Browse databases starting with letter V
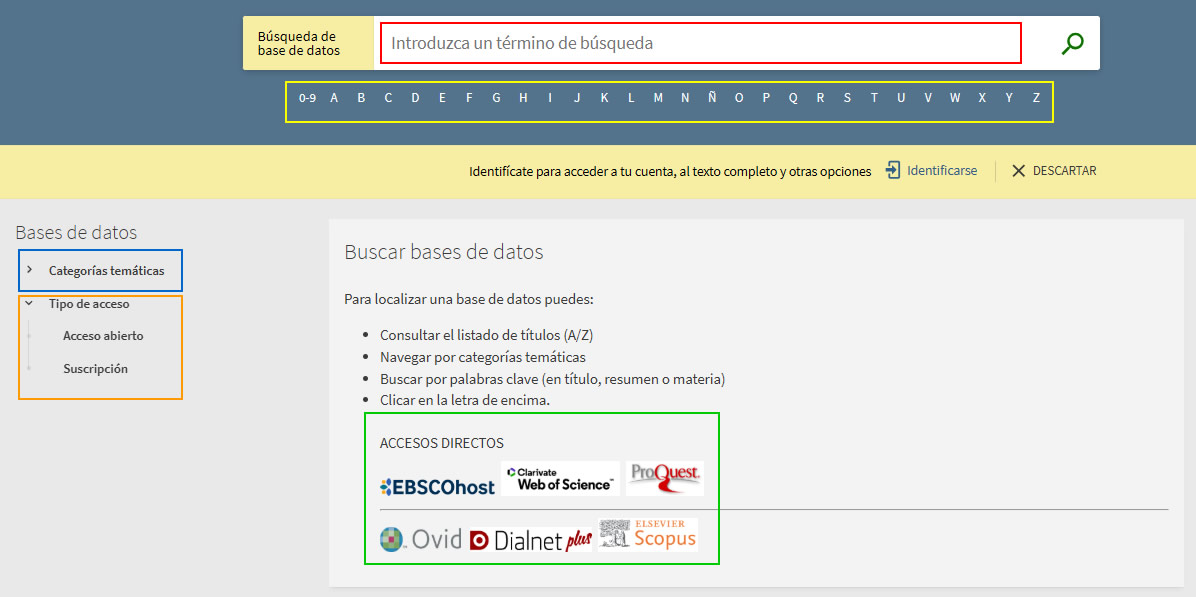1196x597 pixels. pos(928,98)
